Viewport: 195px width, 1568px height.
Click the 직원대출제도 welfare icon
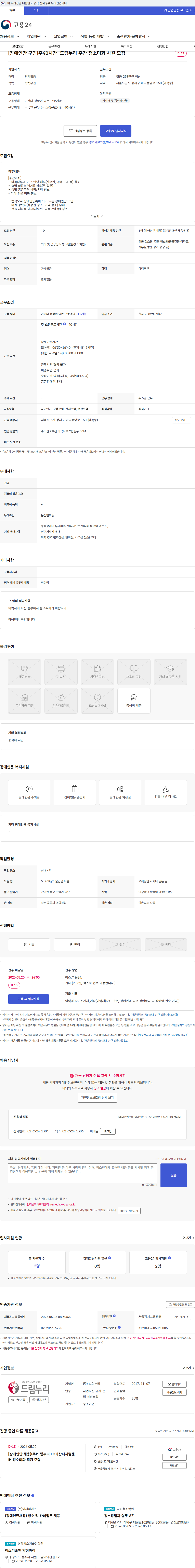[61, 701]
